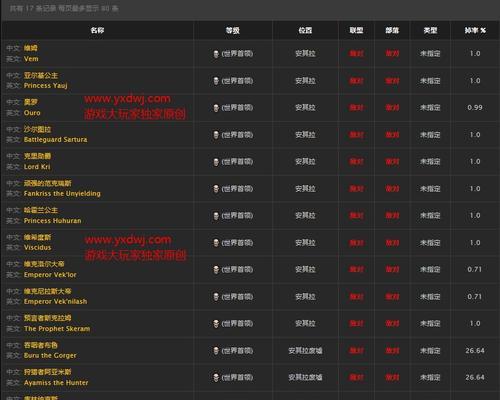Viewport: 500px width, 400px height.
Task: Sort table by the 等级 column header
Action: tap(233, 30)
